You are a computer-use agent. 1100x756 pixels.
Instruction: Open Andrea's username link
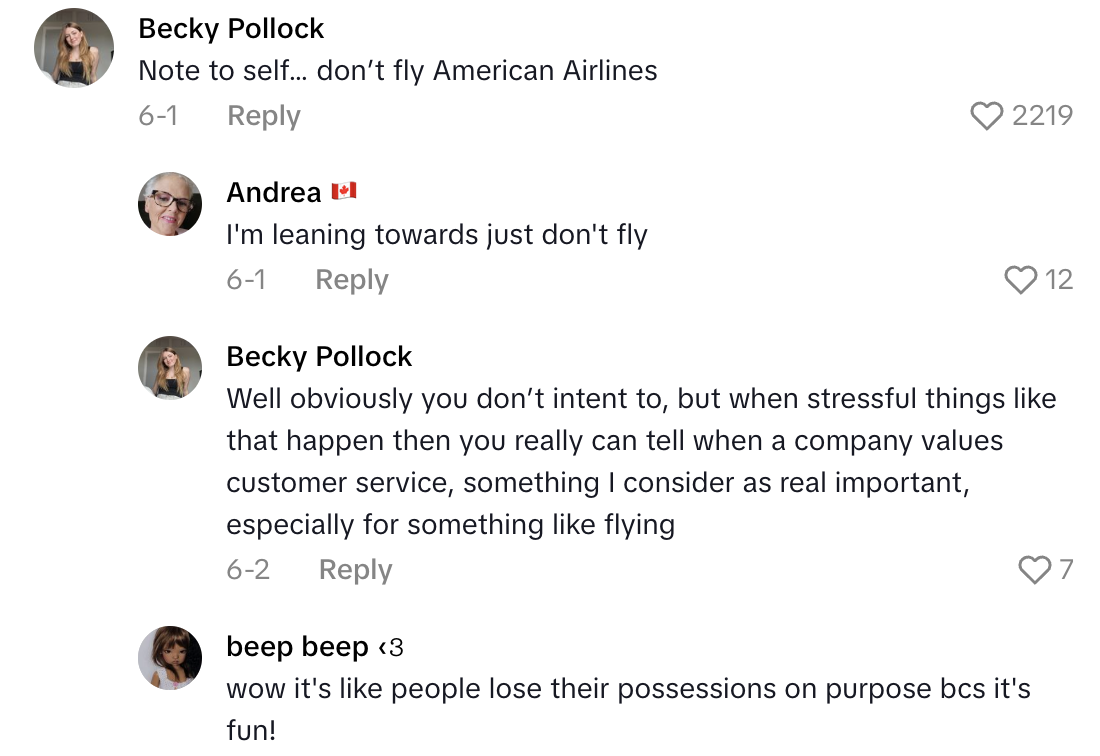[274, 192]
